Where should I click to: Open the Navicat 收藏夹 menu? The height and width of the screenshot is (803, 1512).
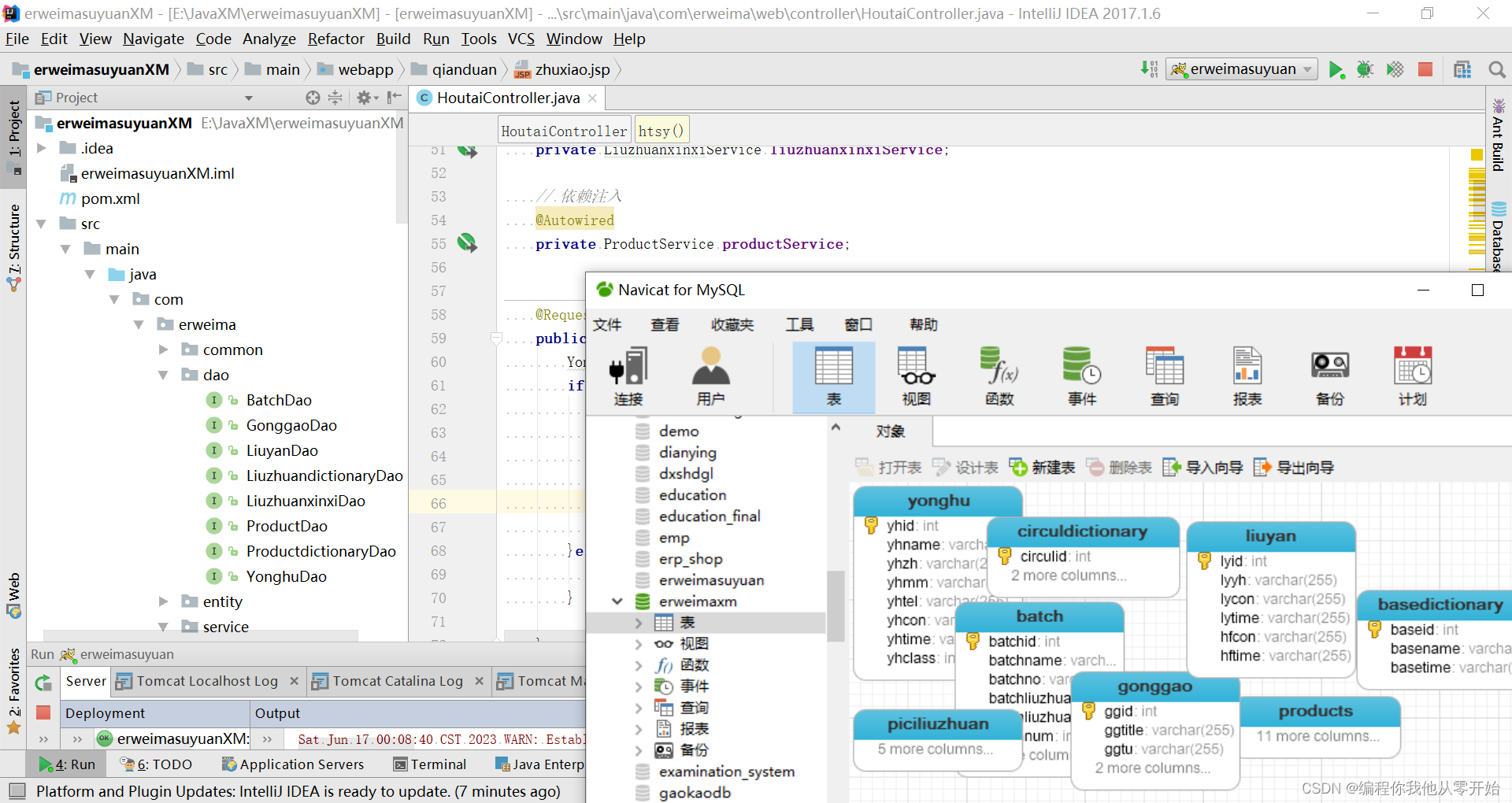click(732, 324)
